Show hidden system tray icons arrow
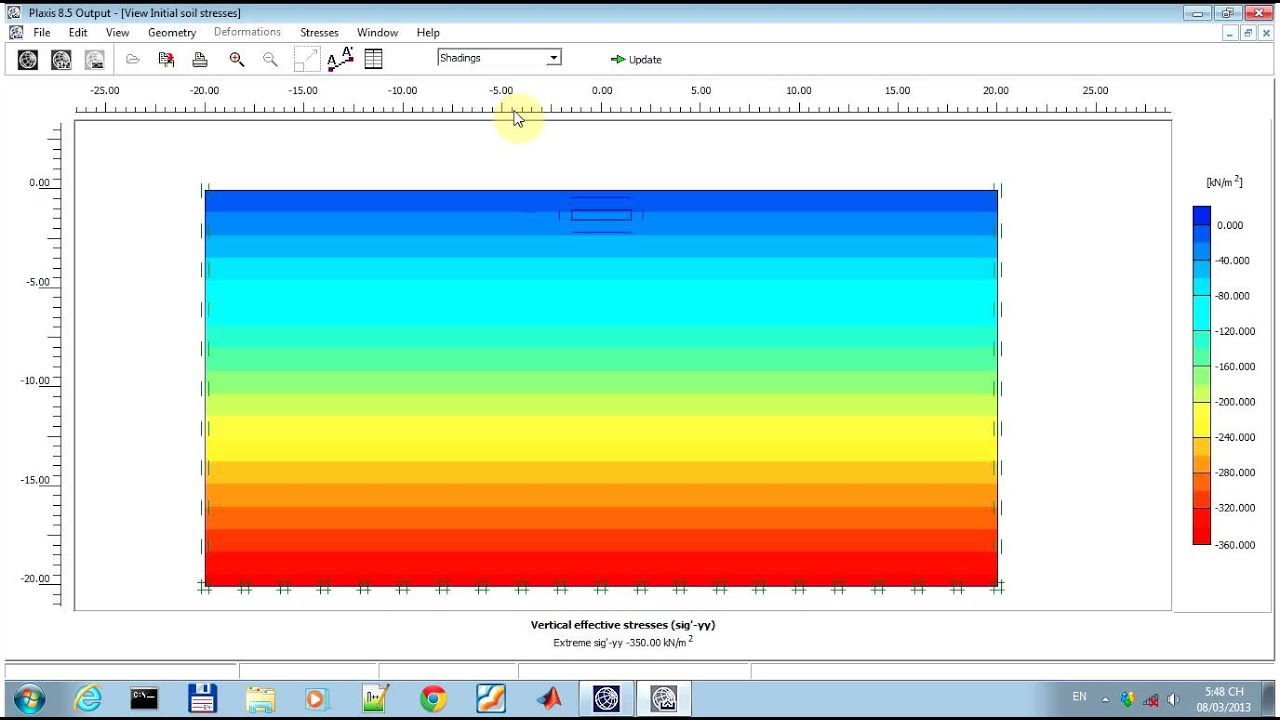Viewport: 1280px width, 720px height. click(1105, 699)
